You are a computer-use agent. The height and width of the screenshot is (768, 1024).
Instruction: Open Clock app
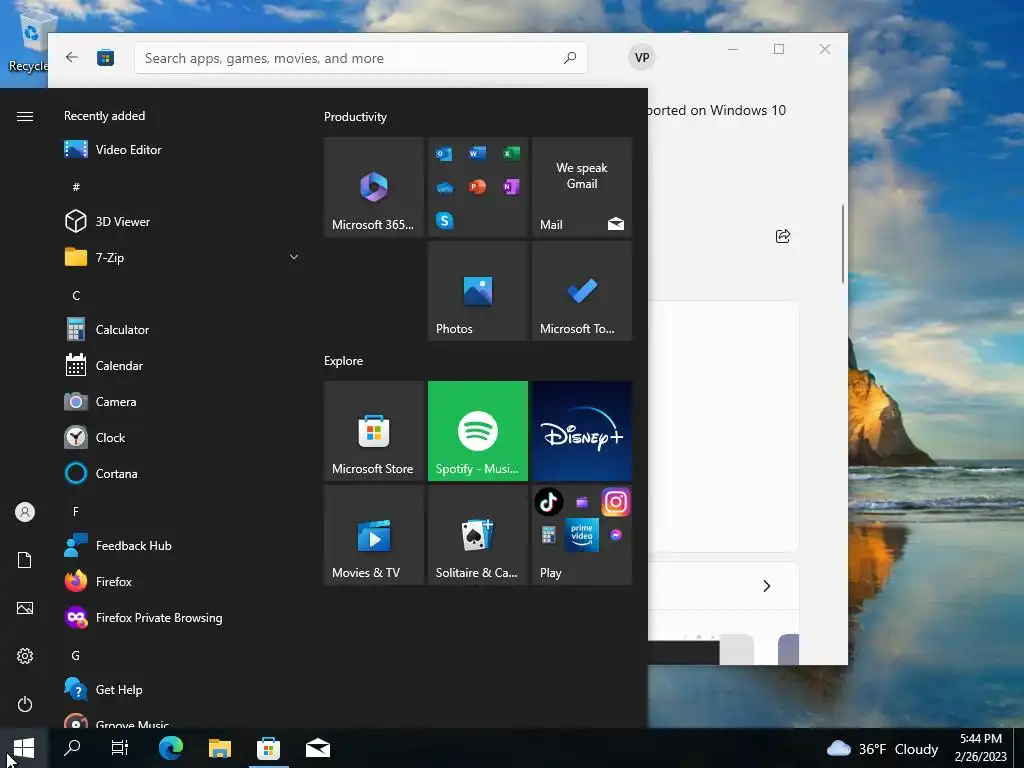coord(182,438)
